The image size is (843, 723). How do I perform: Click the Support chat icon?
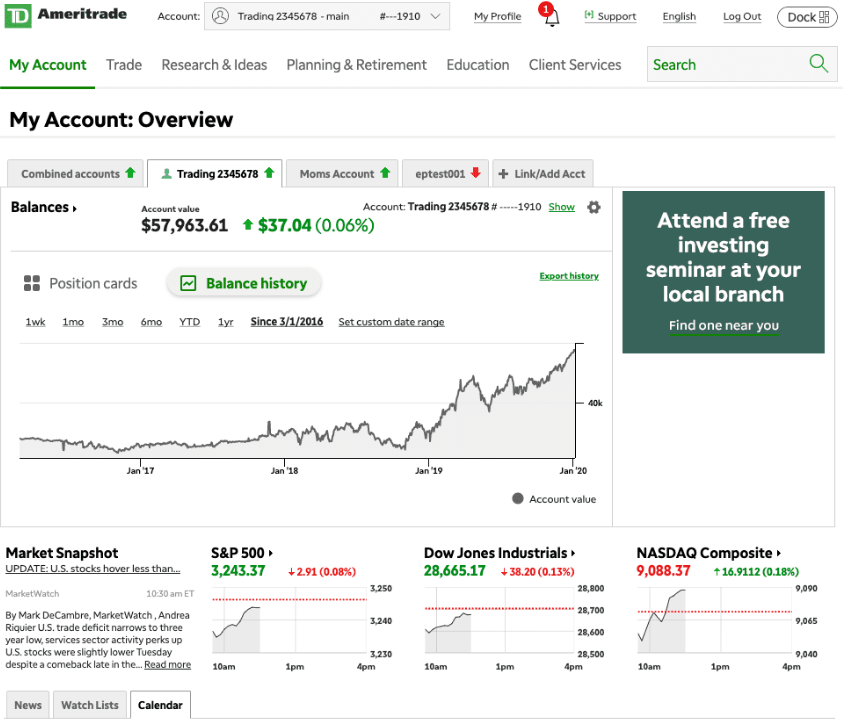point(589,15)
